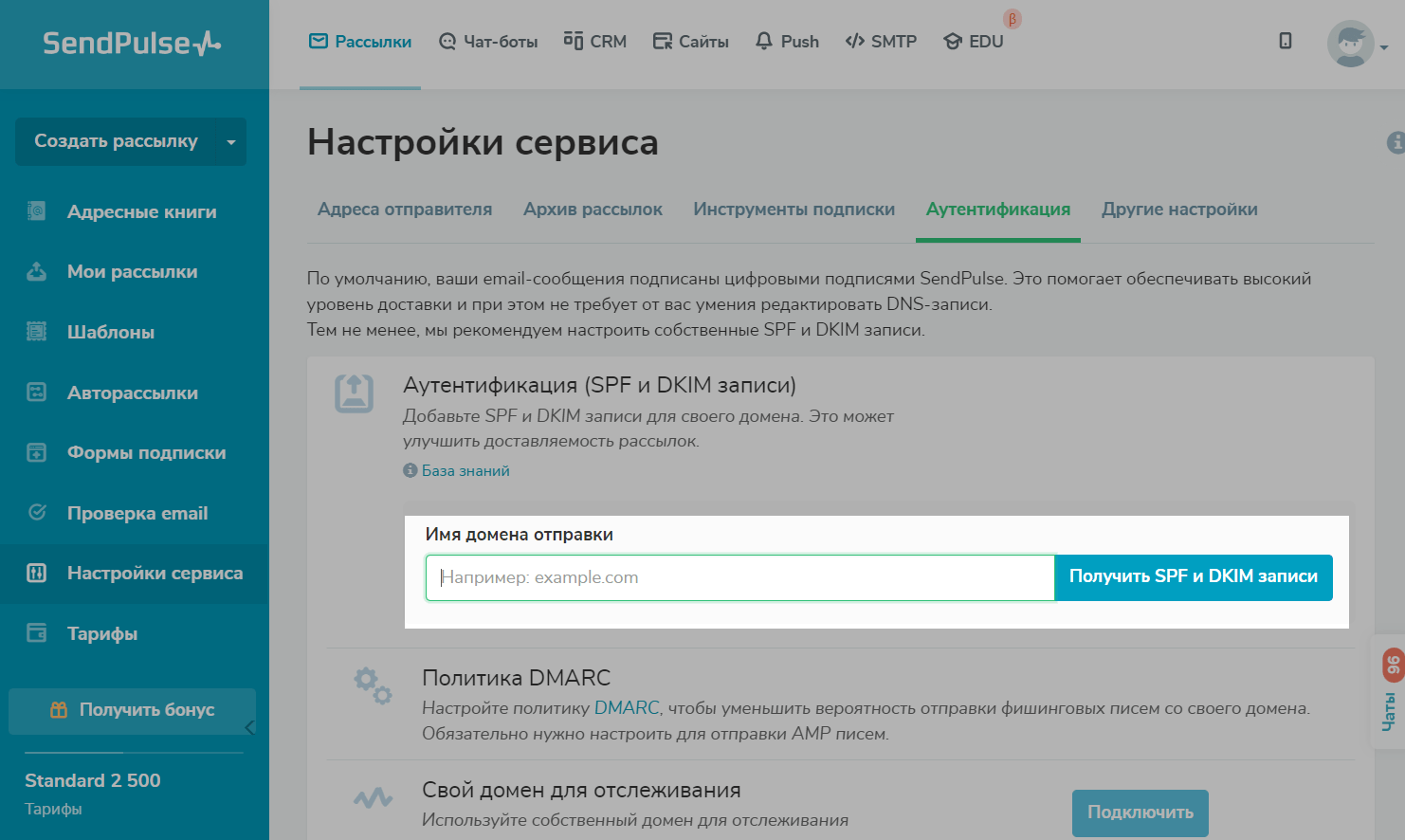Click the gift icon on Получить бонус
This screenshot has height=840, width=1405.
point(59,709)
